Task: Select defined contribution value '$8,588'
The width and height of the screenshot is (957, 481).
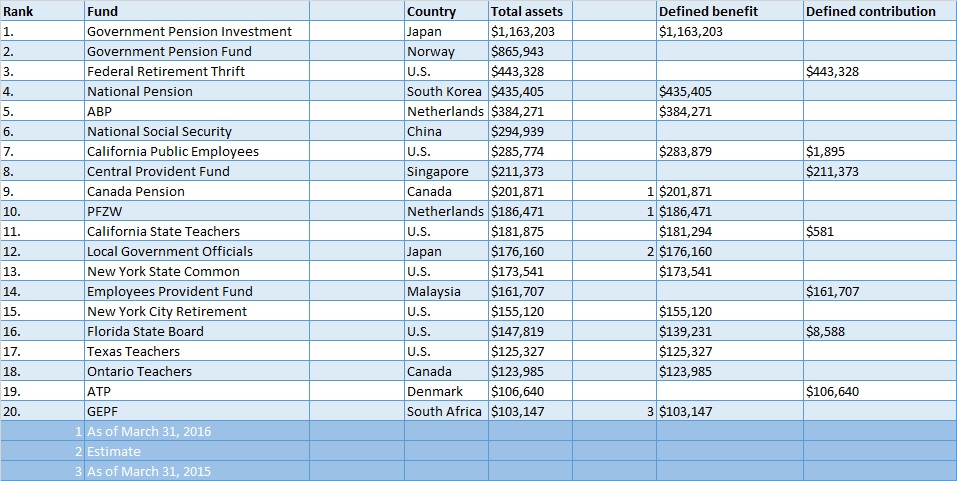Action: pyautogui.click(x=880, y=331)
